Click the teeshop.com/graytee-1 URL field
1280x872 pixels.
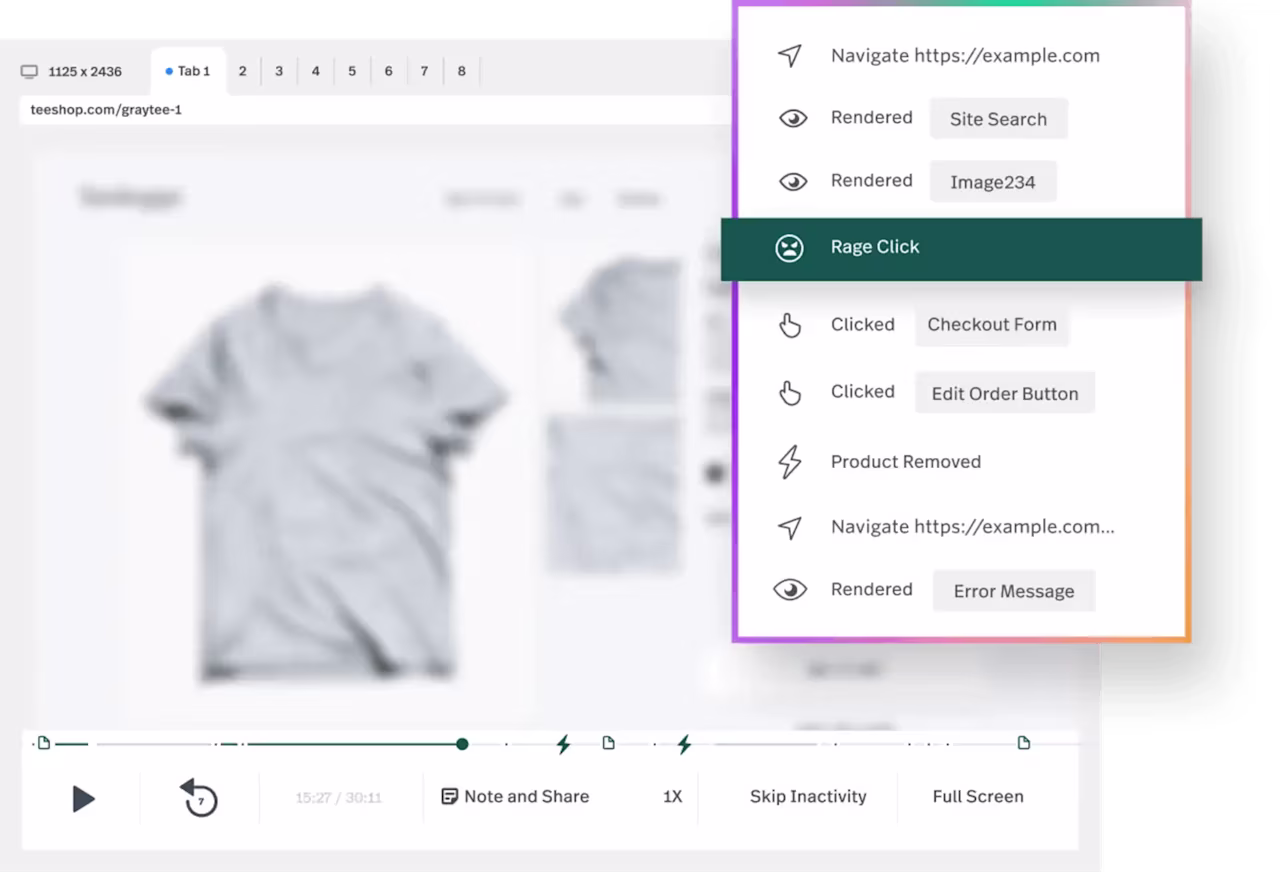click(375, 110)
